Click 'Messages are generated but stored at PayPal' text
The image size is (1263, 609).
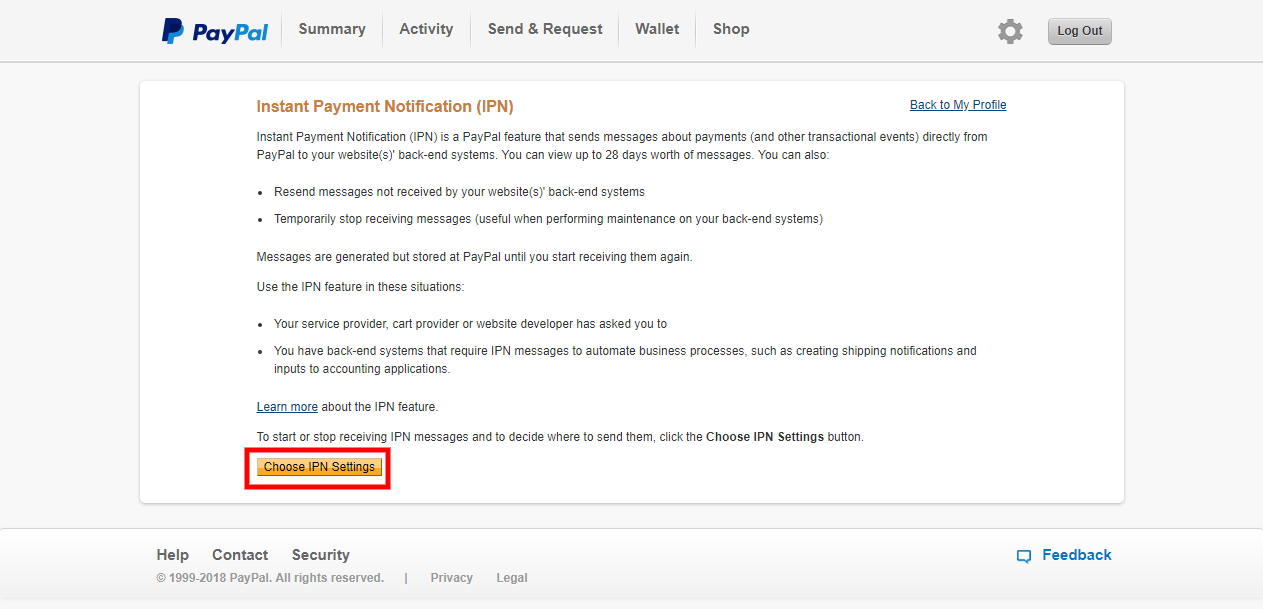point(474,257)
